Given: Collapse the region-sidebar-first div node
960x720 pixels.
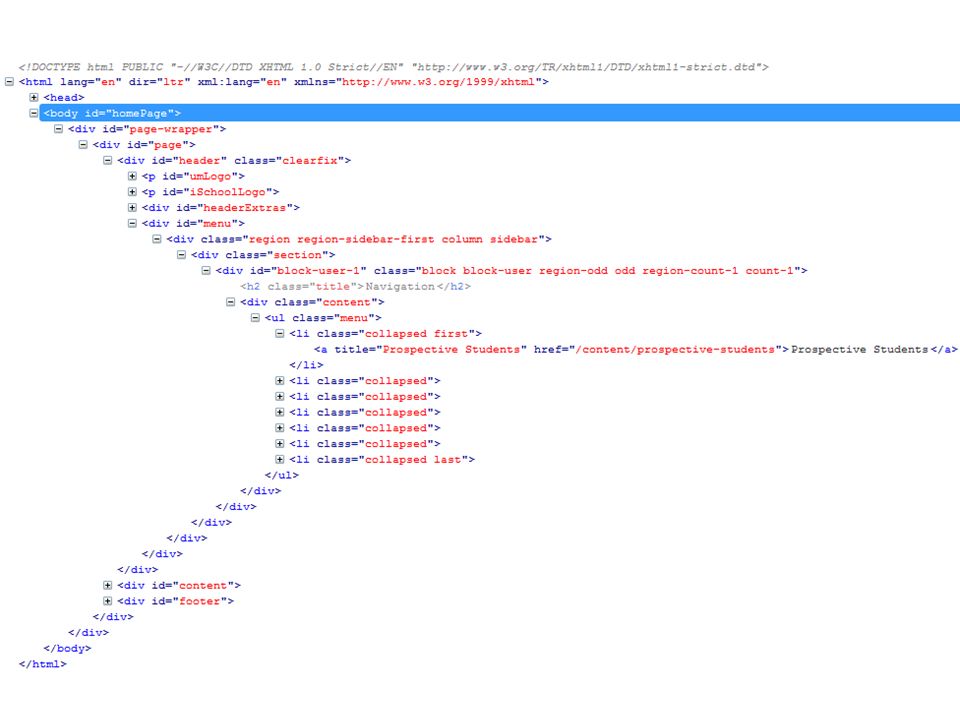Looking at the screenshot, I should point(156,239).
